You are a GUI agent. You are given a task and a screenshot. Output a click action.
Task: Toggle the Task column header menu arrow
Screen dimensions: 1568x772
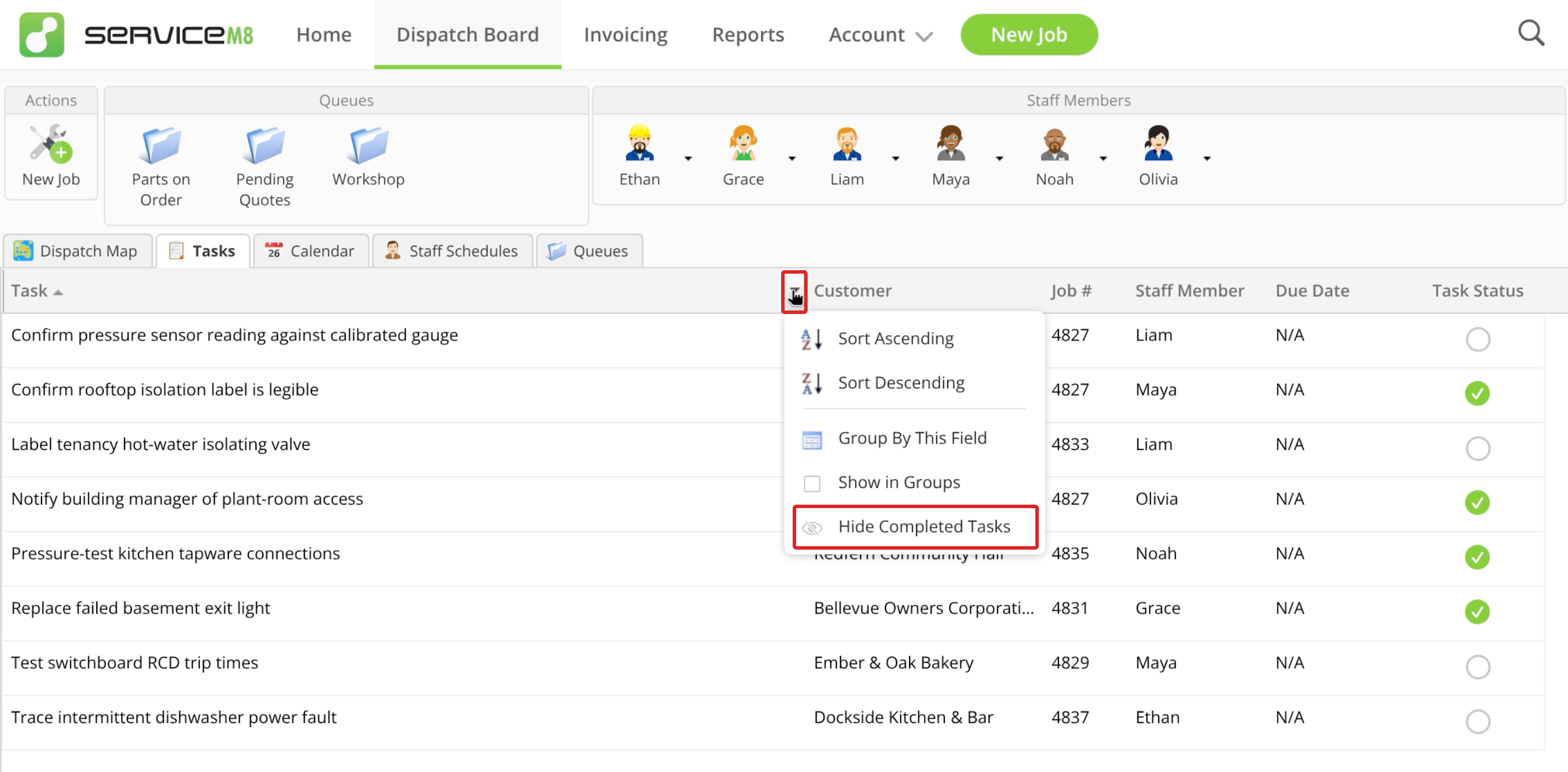(x=794, y=292)
